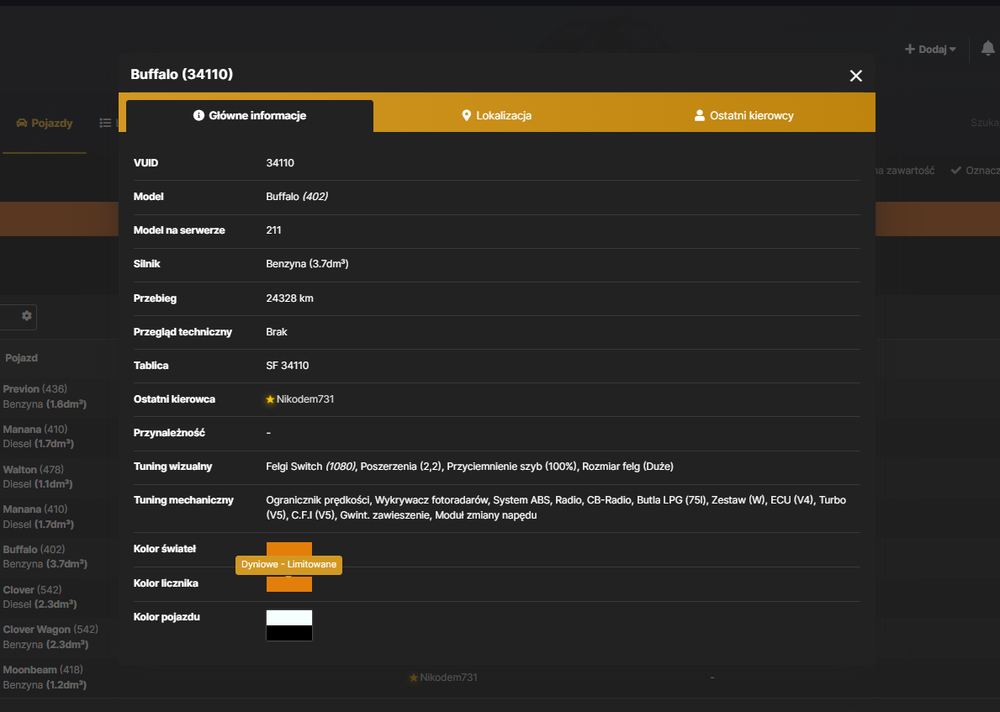Viewport: 1000px width, 712px height.
Task: Switch to the Lokalizacja tab
Action: click(497, 115)
